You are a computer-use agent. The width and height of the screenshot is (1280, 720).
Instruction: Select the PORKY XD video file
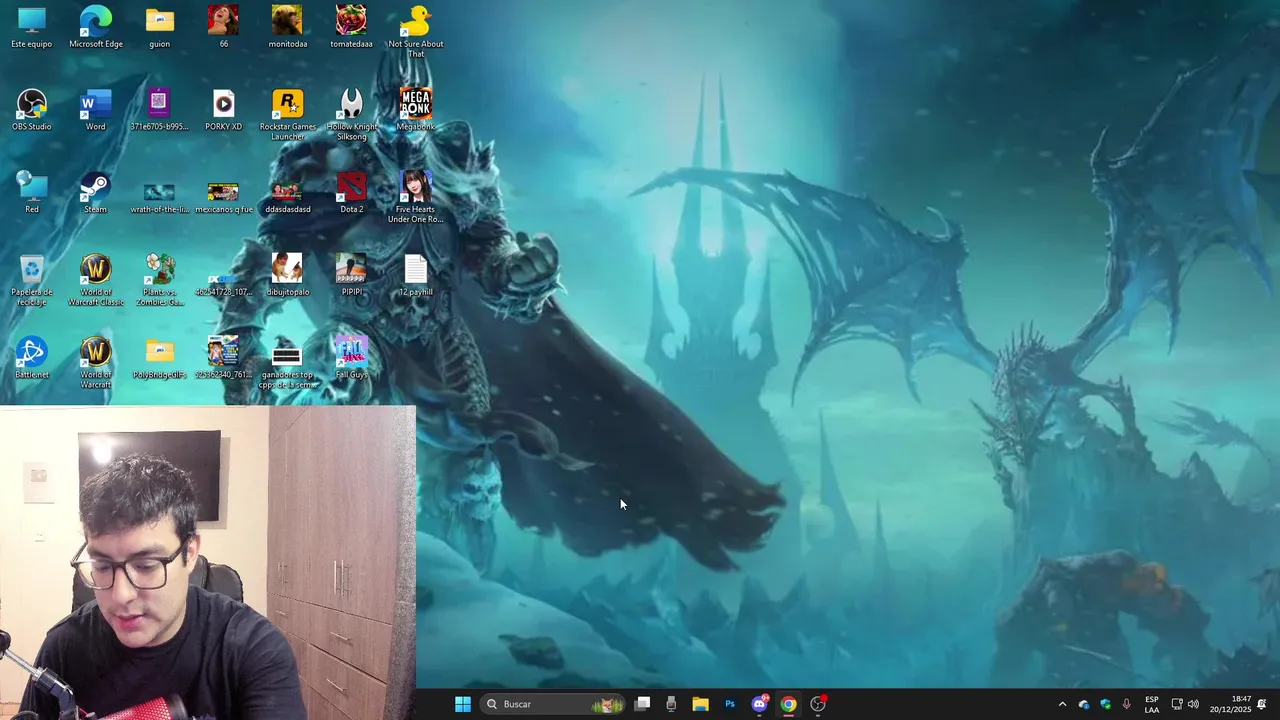point(223,110)
